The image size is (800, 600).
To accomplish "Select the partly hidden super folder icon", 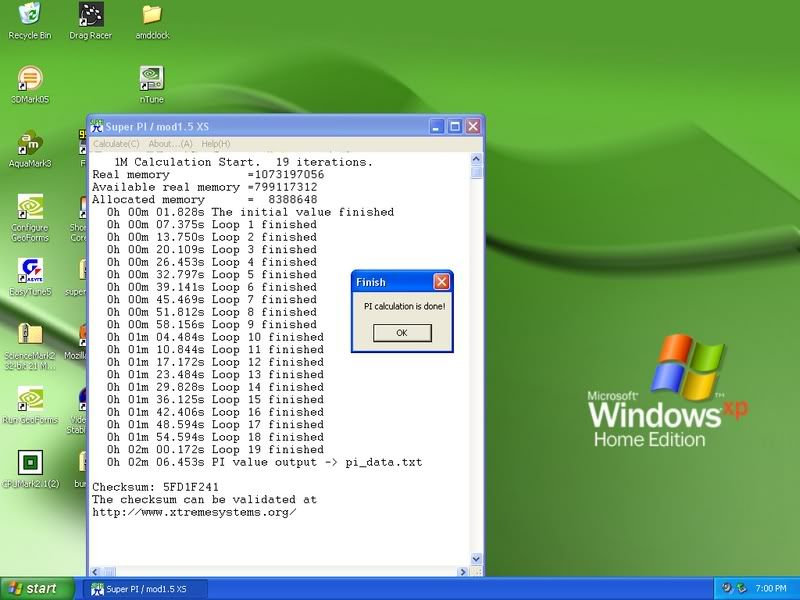I will [76, 278].
